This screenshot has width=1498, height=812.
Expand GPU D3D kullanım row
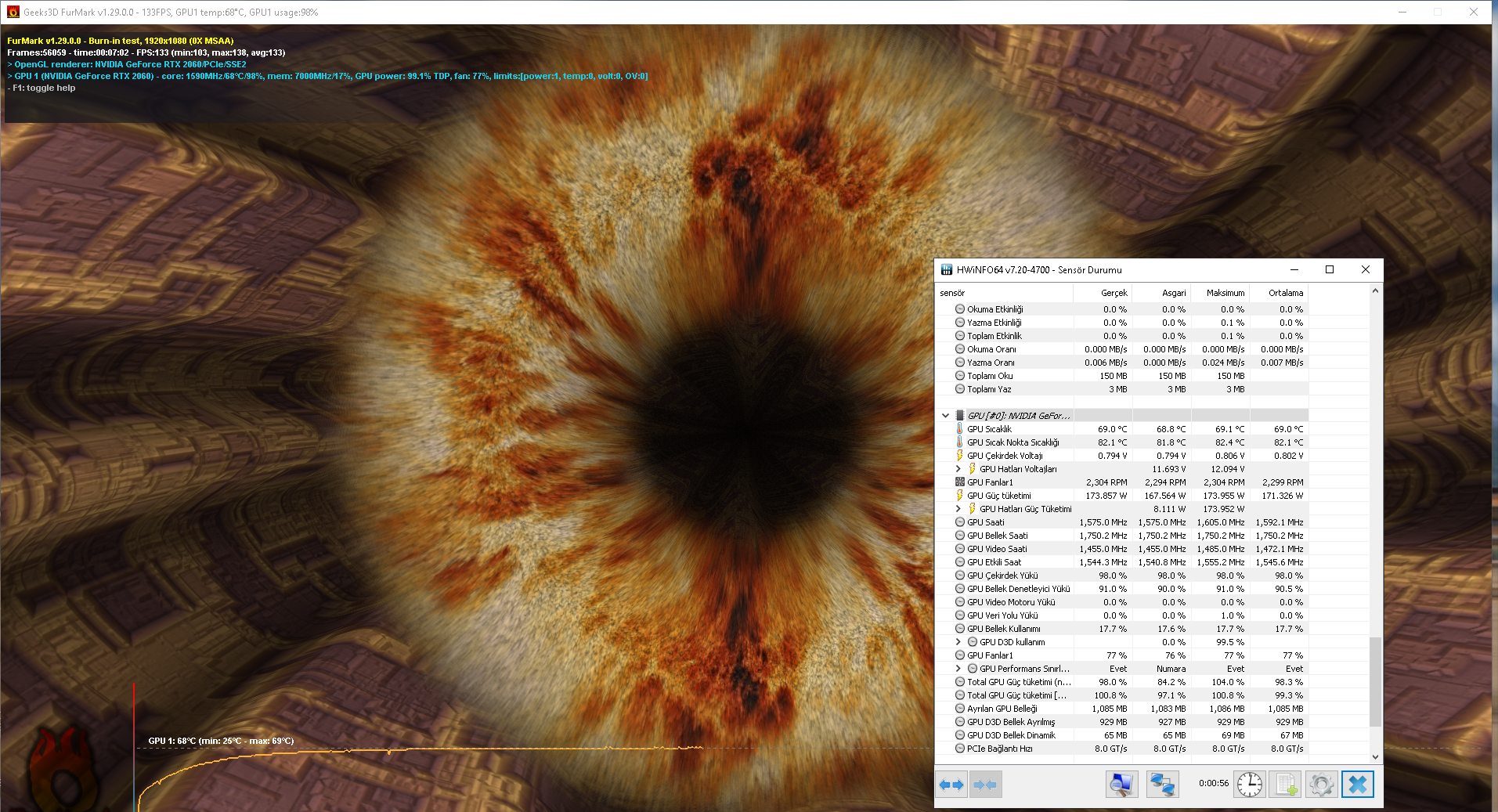point(958,642)
